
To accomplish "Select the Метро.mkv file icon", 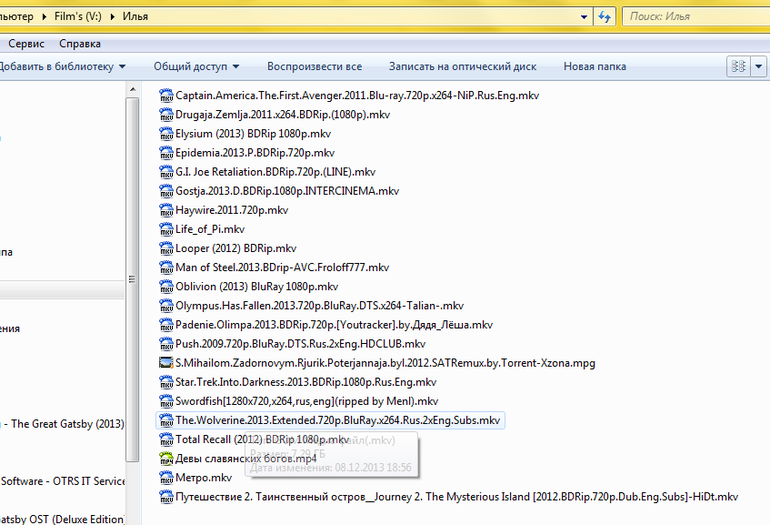I will pyautogui.click(x=167, y=477).
